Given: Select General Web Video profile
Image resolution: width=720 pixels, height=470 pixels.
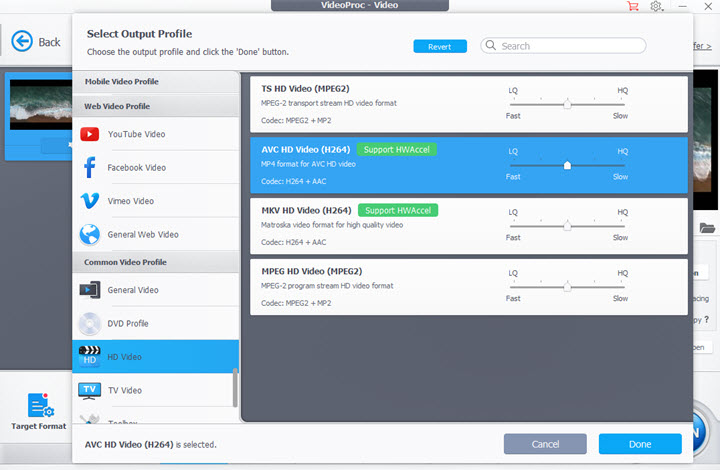Looking at the screenshot, I should point(156,235).
